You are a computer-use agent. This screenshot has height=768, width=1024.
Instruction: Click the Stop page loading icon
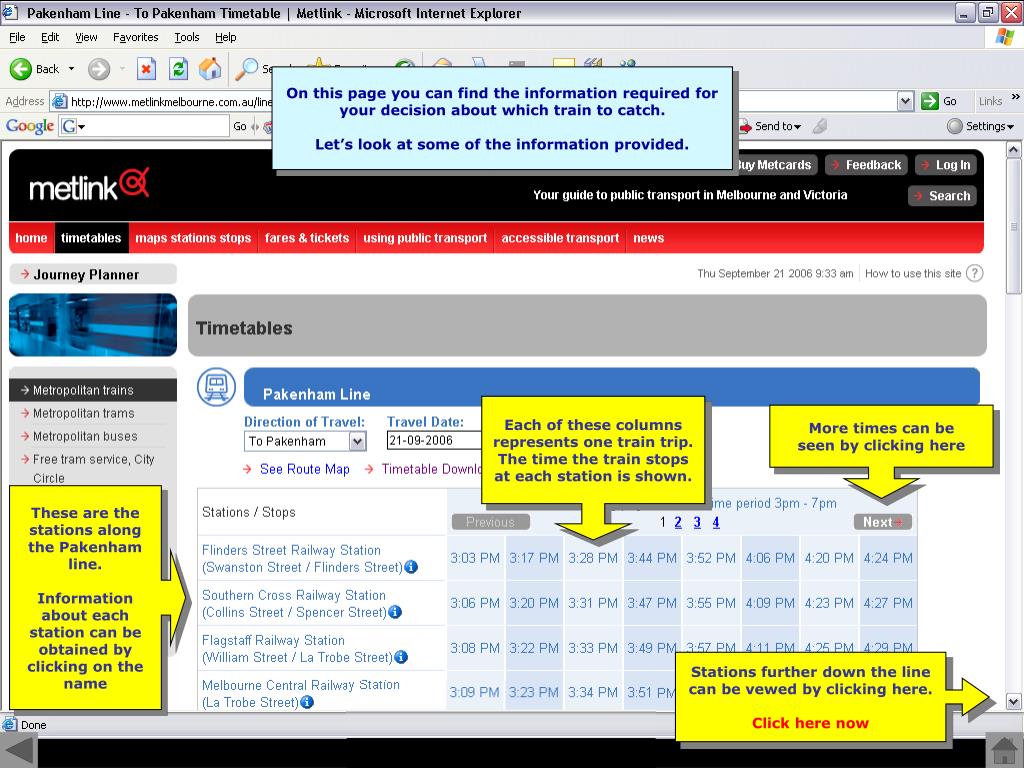146,69
